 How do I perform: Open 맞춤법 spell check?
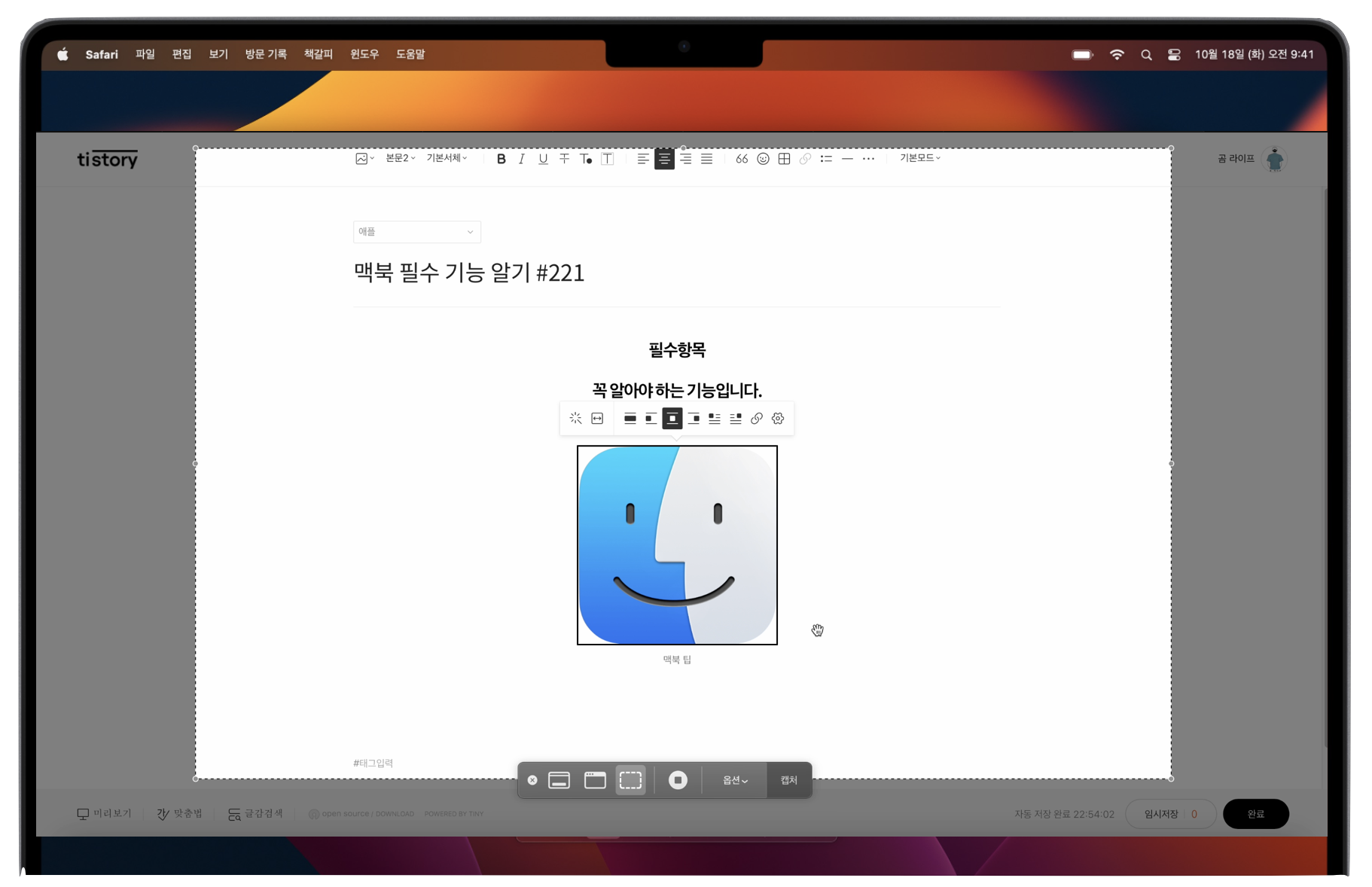(179, 814)
